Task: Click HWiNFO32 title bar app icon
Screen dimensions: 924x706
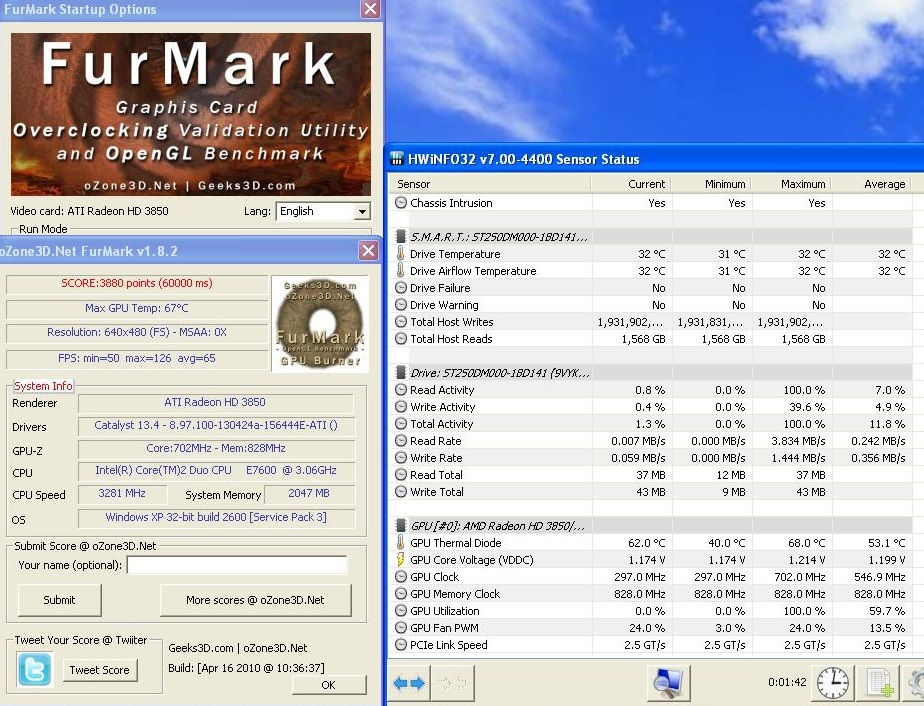Action: pos(397,159)
